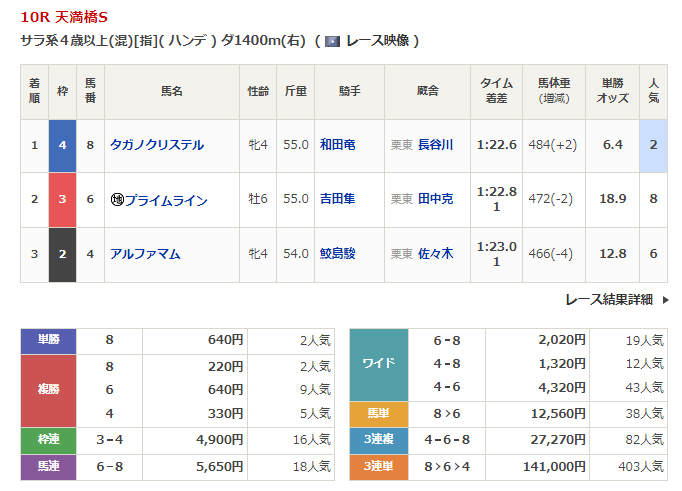Select the 単勝 payout label

[48, 340]
